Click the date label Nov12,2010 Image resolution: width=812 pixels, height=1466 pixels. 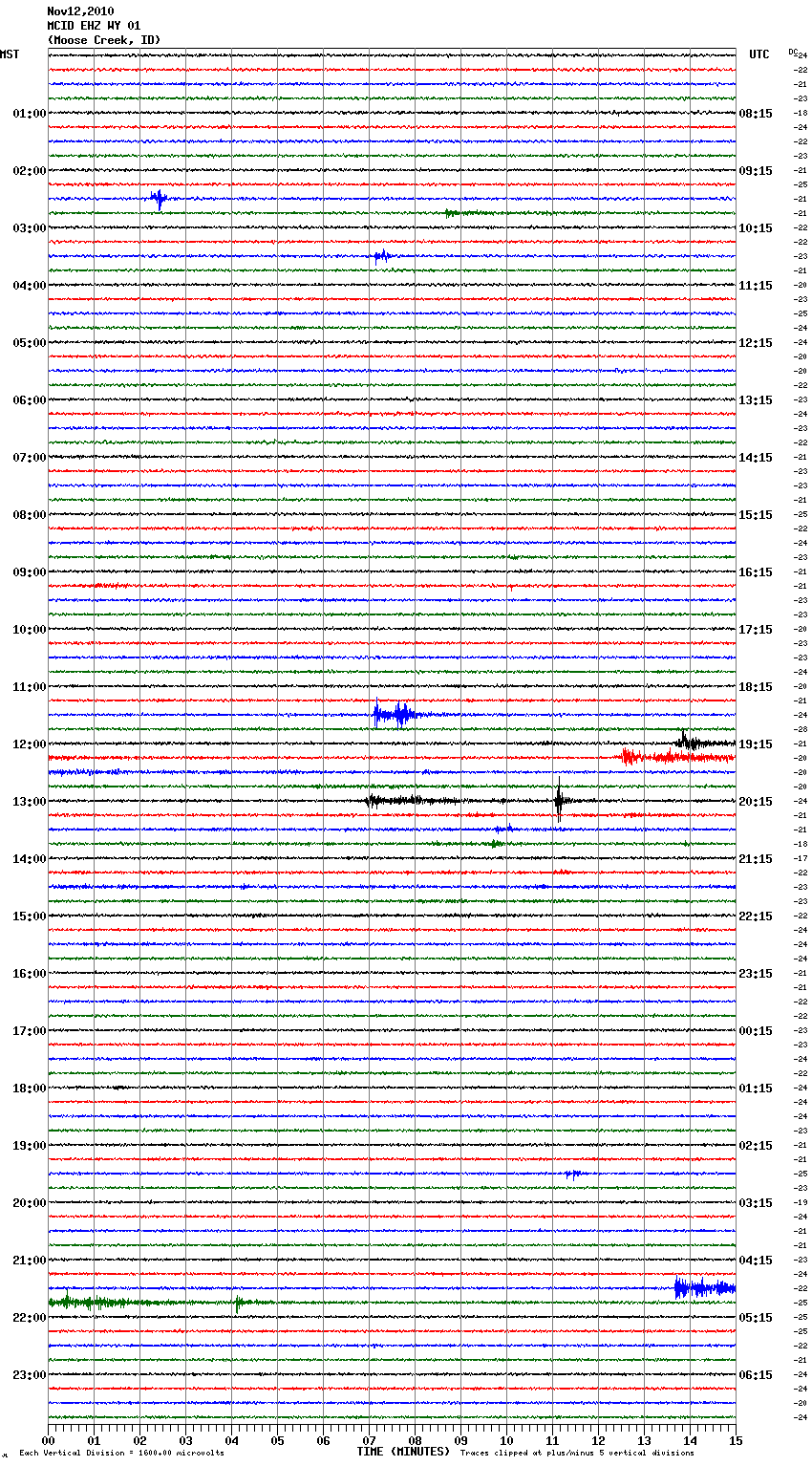tap(80, 11)
